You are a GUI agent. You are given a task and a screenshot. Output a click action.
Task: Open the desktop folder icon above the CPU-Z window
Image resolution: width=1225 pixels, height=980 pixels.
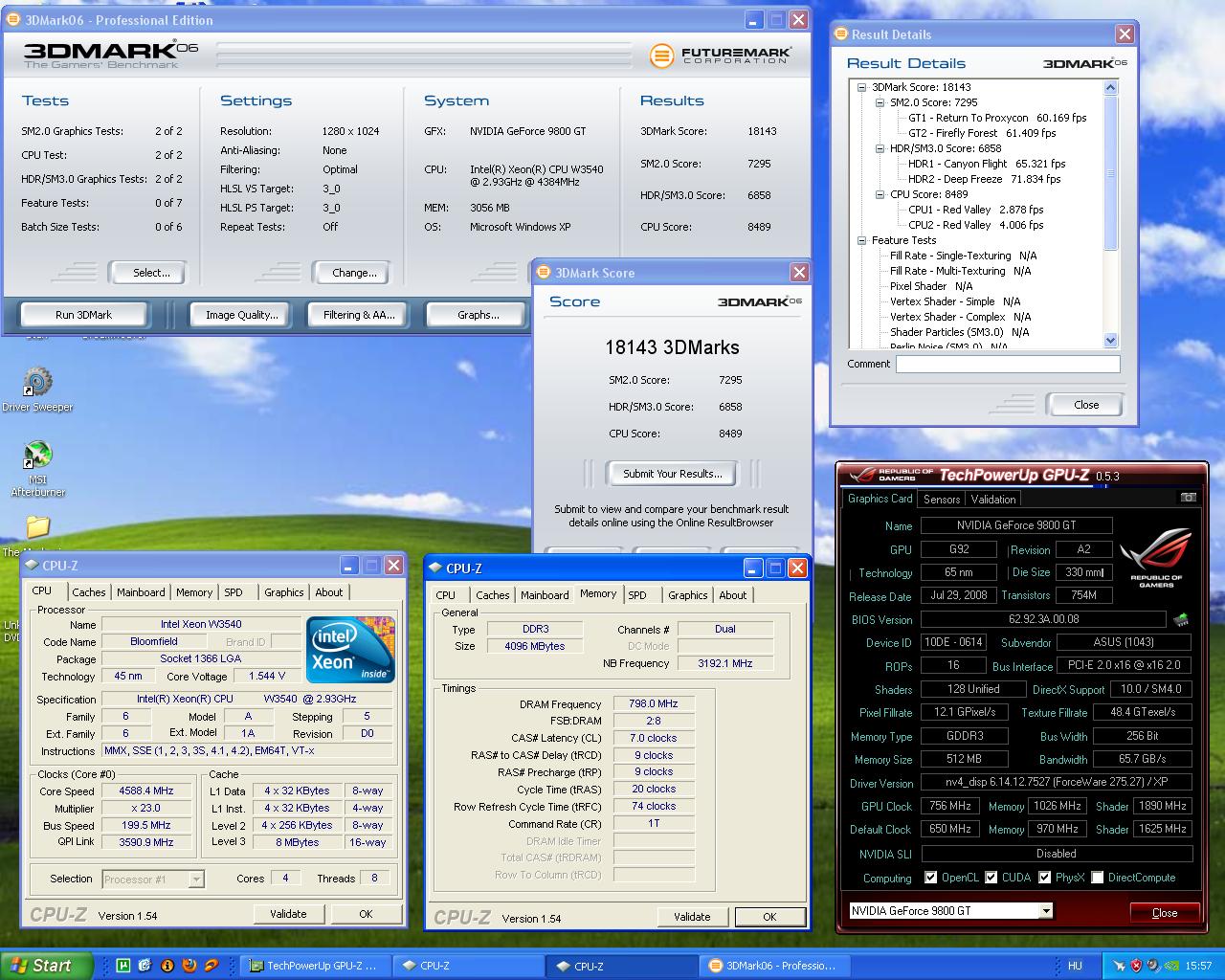tap(37, 527)
